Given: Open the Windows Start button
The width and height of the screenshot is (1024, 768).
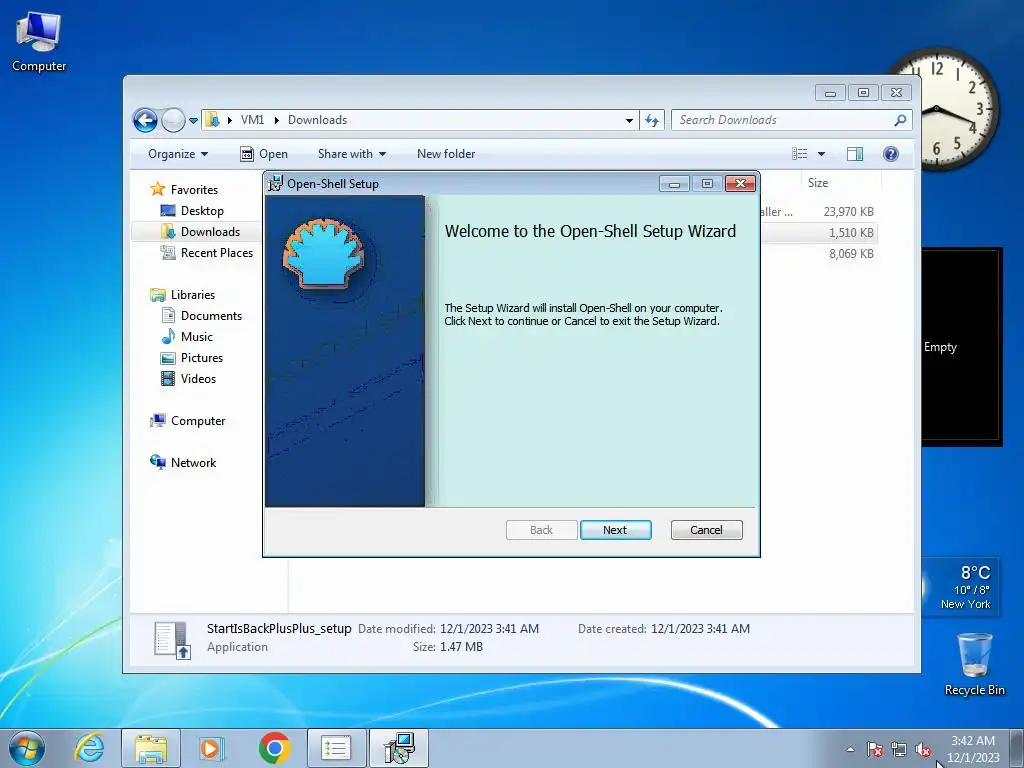Looking at the screenshot, I should point(27,748).
